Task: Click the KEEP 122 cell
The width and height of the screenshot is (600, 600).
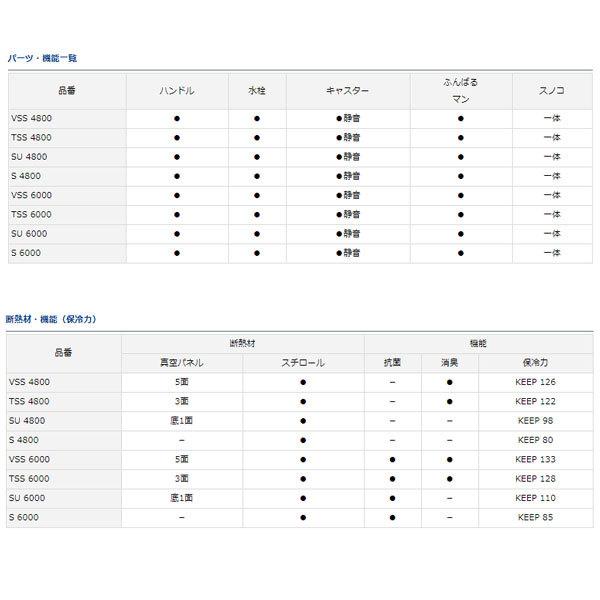Action: pyautogui.click(x=536, y=401)
